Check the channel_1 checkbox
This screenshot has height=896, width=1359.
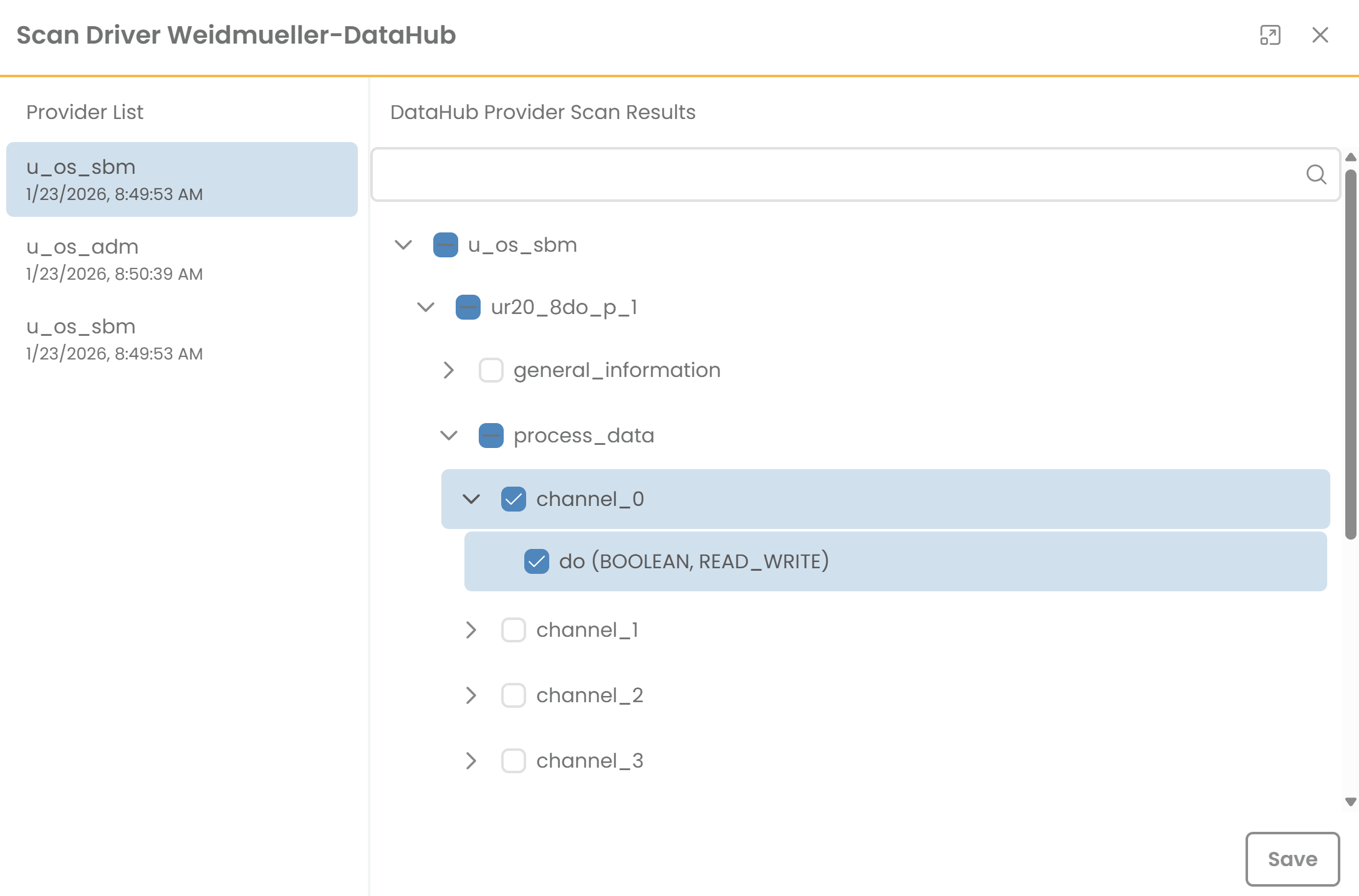tap(514, 630)
